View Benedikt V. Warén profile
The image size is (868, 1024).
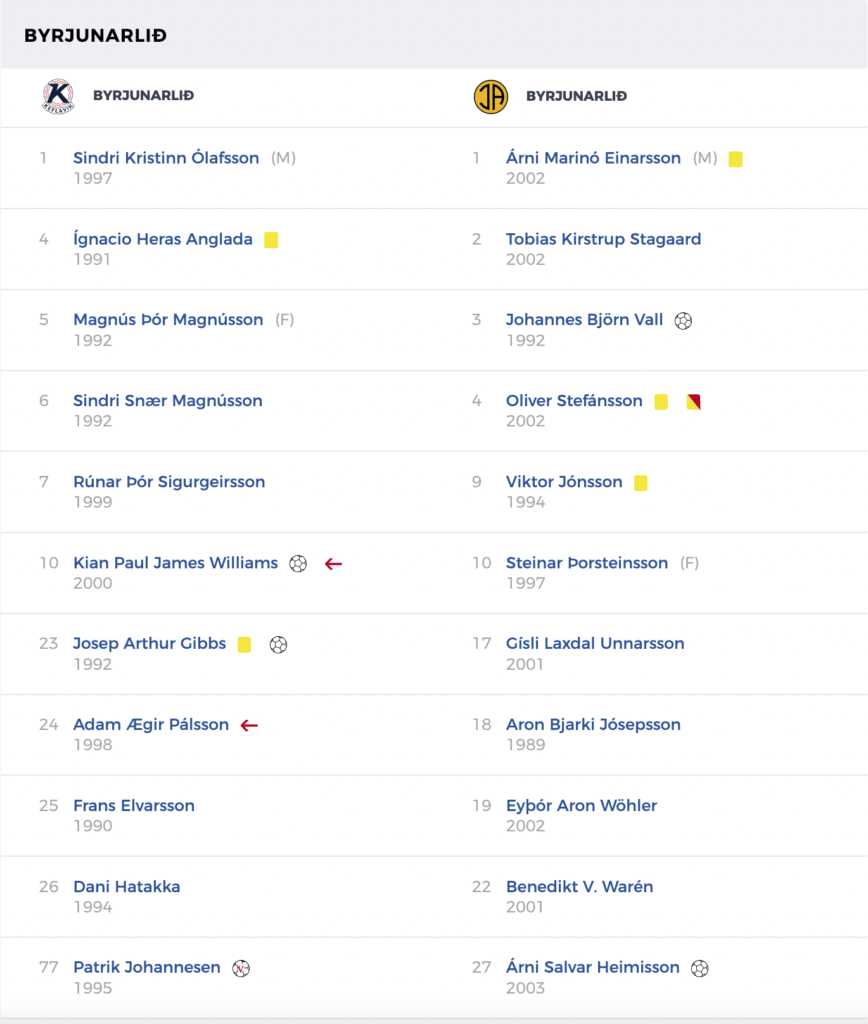(x=579, y=887)
